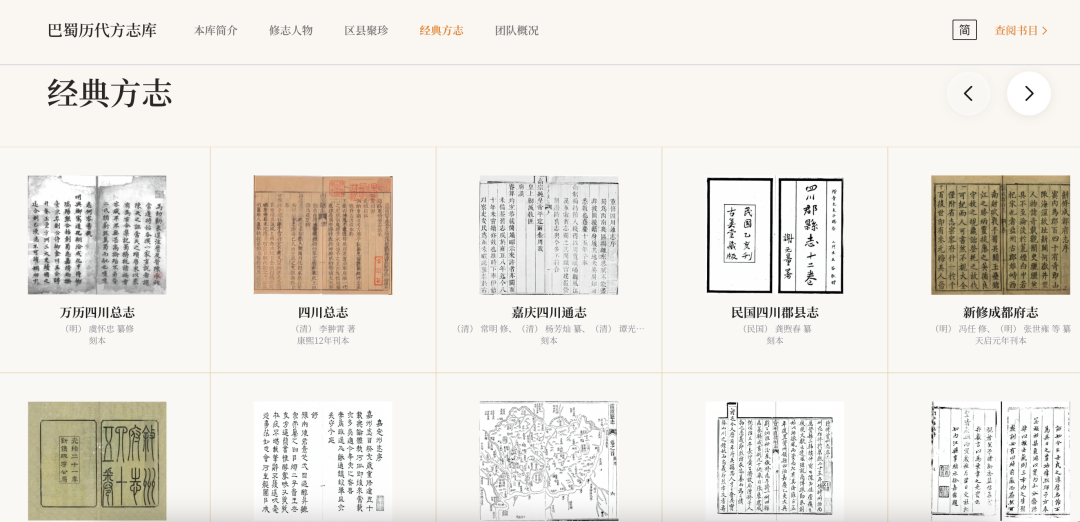The width and height of the screenshot is (1080, 522).
Task: Click the authors line beginning （清）常明 修
Action: click(x=549, y=329)
